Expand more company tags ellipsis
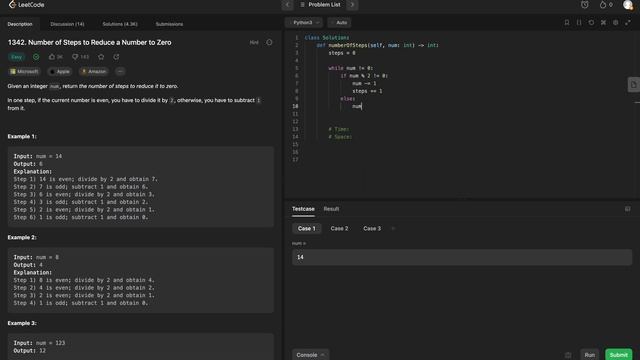 120,71
